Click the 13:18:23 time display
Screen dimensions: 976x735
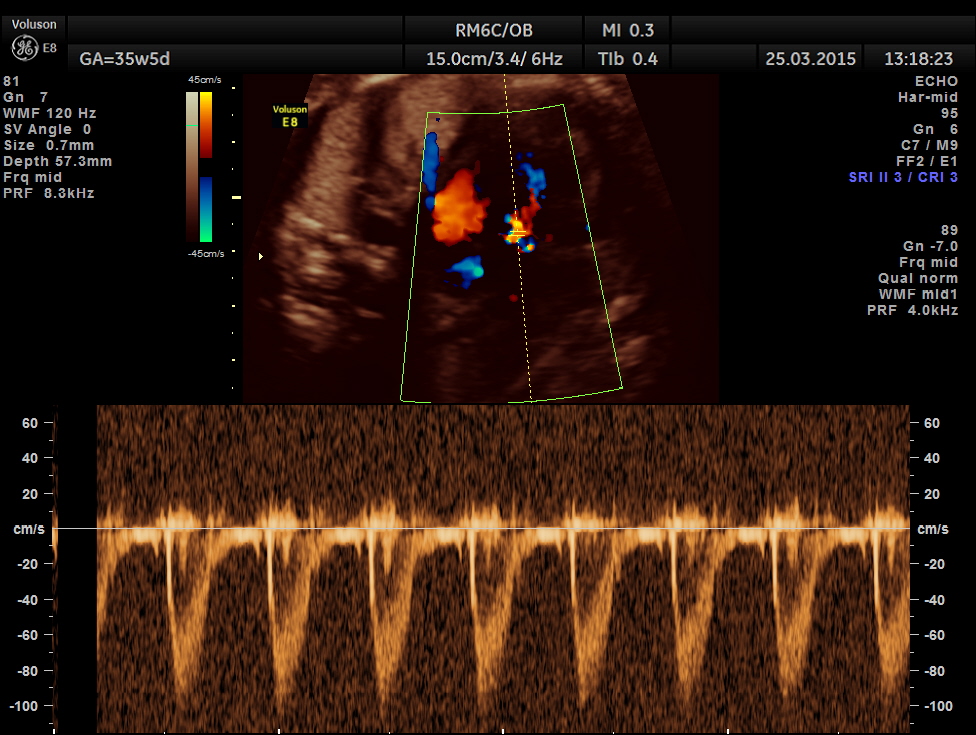[919, 59]
